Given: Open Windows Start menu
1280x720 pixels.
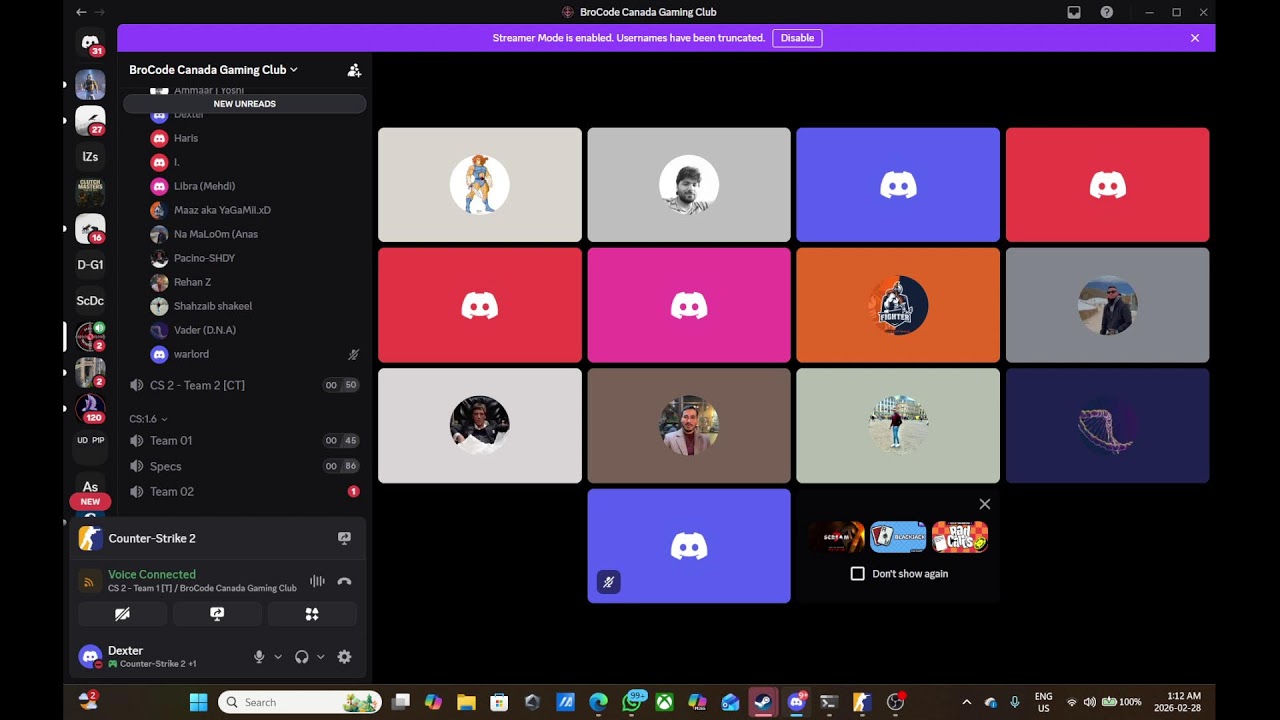Looking at the screenshot, I should 198,702.
